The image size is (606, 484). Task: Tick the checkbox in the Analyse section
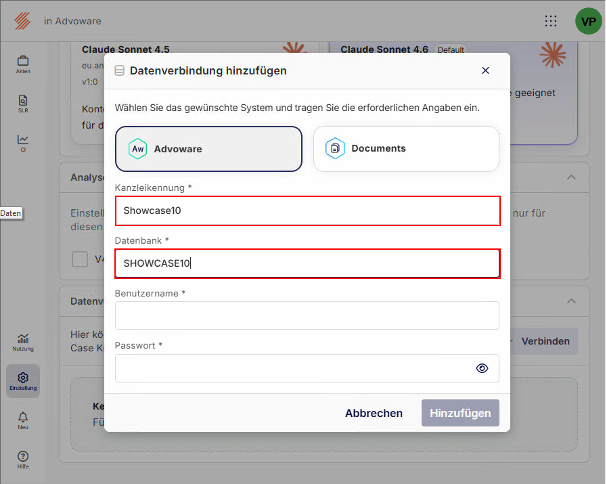(x=80, y=259)
